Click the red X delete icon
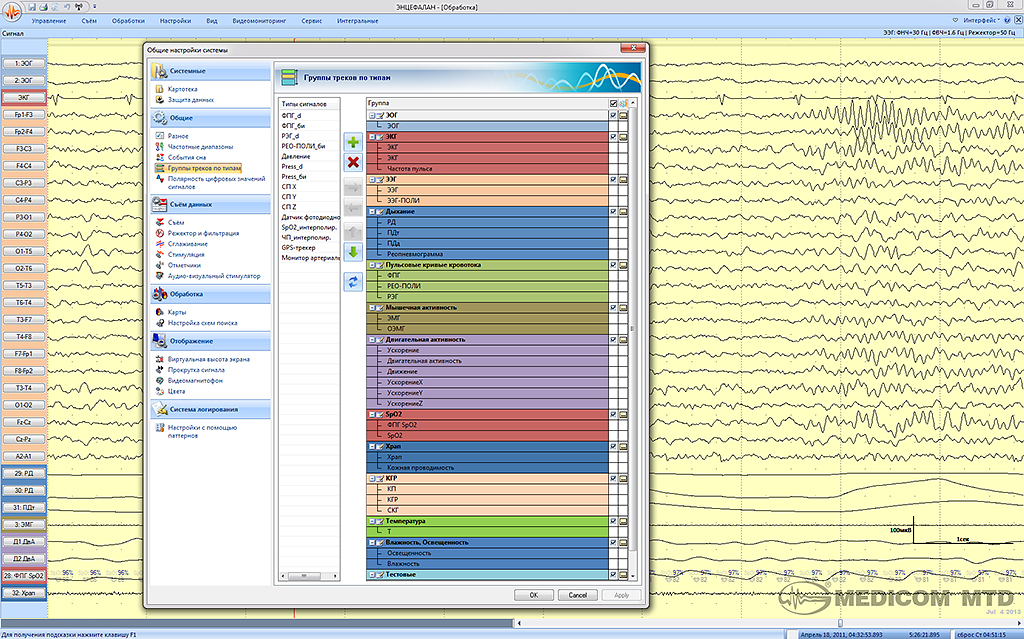This screenshot has width=1024, height=639. 353,162
